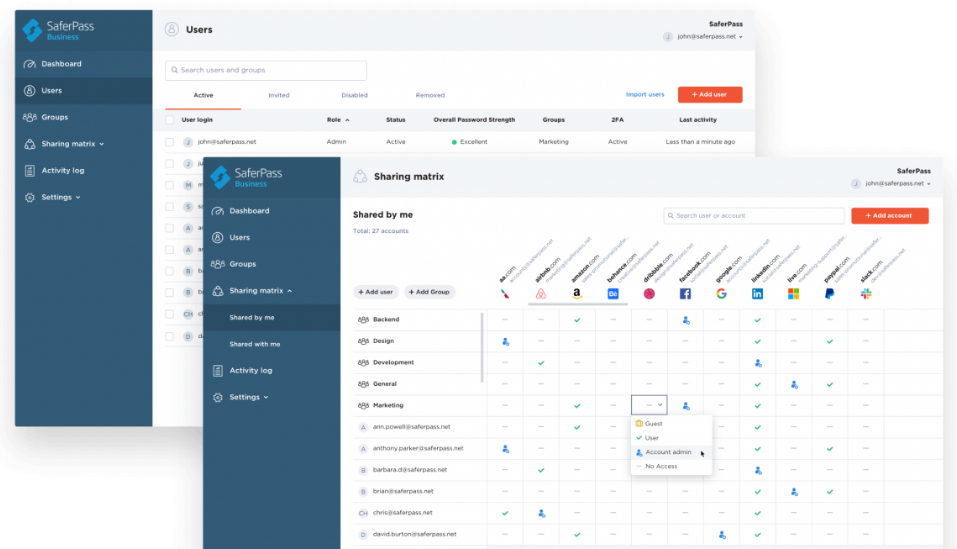Image resolution: width=957 pixels, height=549 pixels.
Task: Click the admin icon in Design aa.com cell
Action: [505, 342]
